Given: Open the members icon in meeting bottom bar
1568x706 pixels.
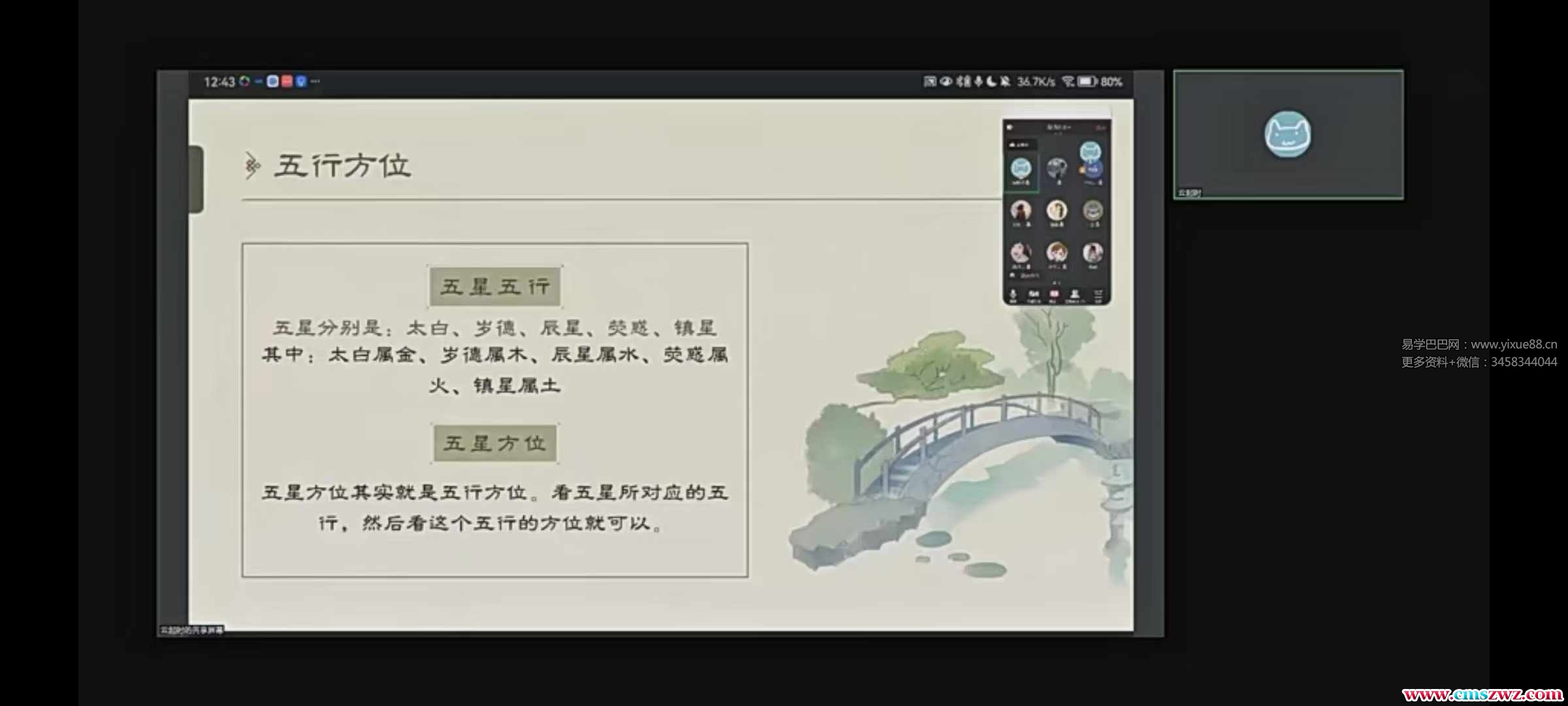Looking at the screenshot, I should 1075,295.
